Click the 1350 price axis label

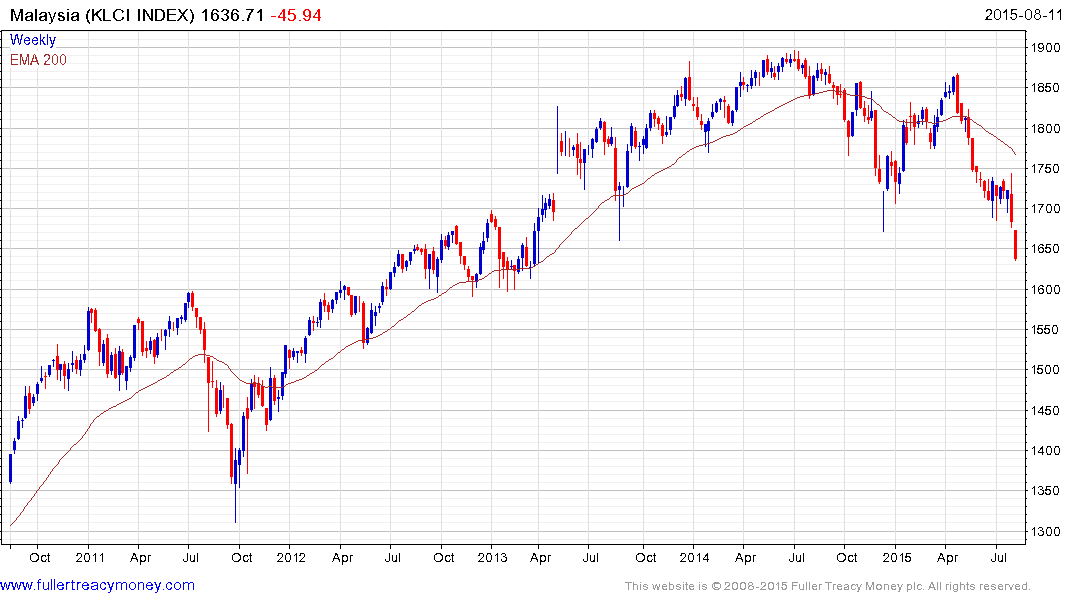coord(1046,491)
